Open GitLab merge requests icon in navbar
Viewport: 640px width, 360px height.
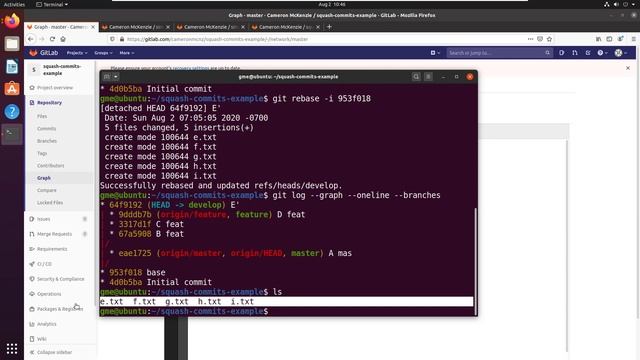tap(575, 53)
